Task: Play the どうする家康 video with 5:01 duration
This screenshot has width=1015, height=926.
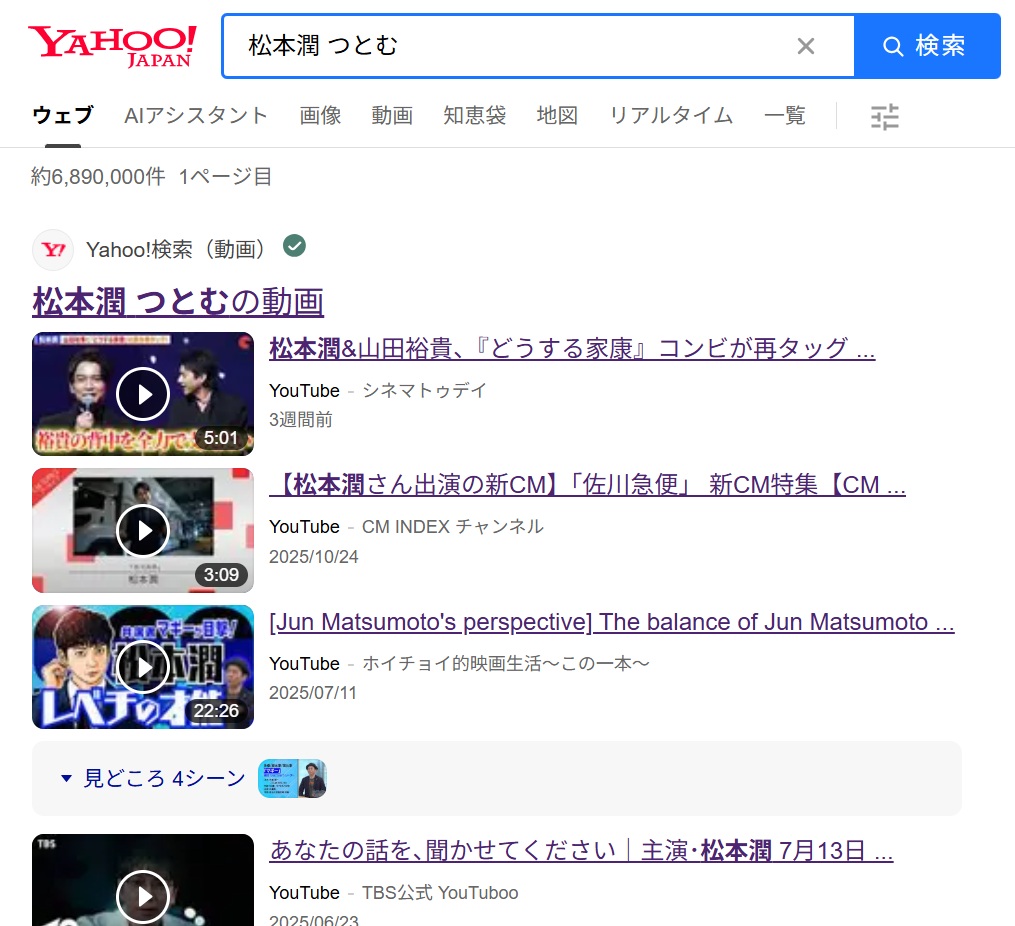Action: tap(143, 394)
